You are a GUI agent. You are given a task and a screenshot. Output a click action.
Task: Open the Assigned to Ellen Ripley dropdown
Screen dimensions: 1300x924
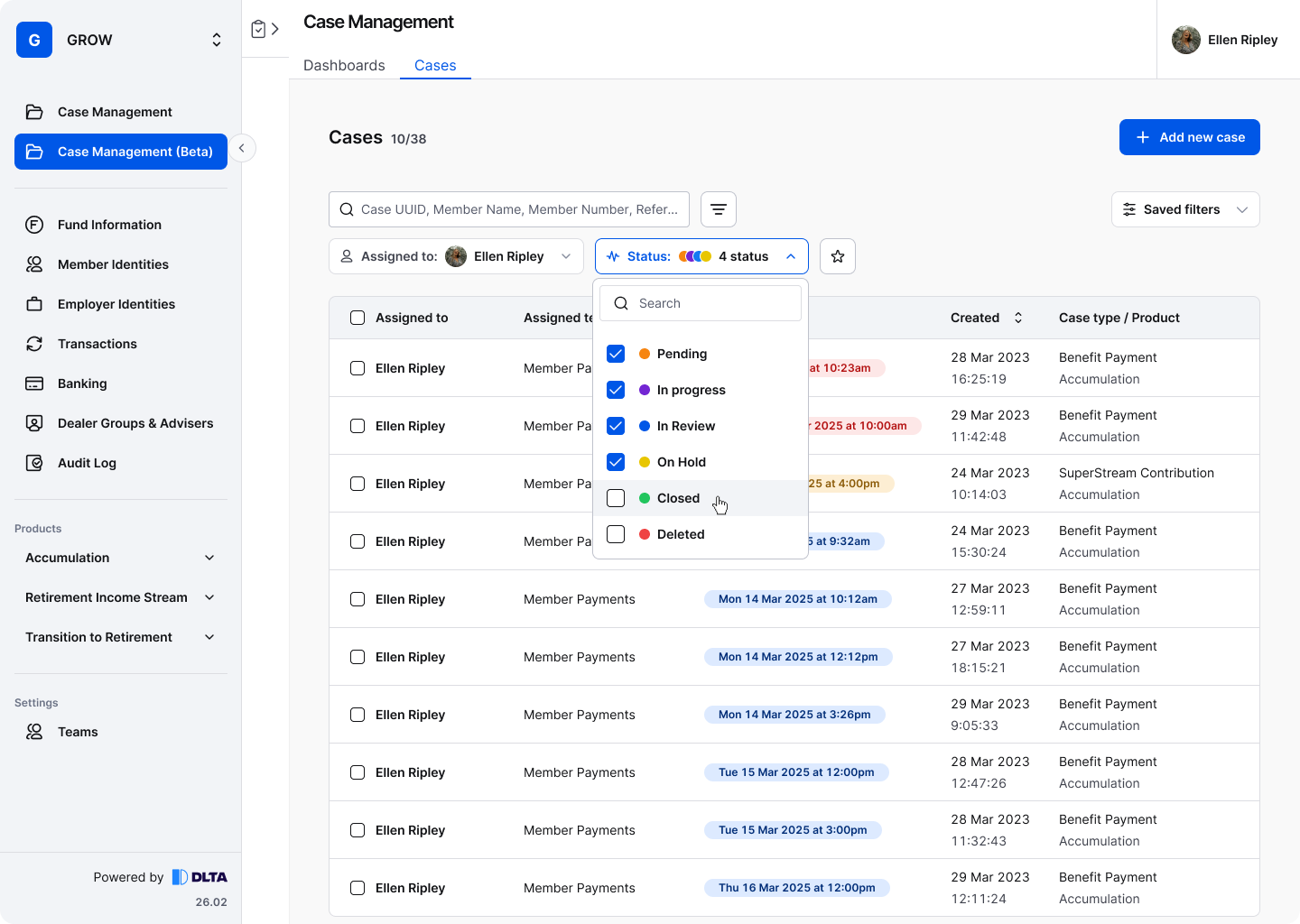[456, 256]
